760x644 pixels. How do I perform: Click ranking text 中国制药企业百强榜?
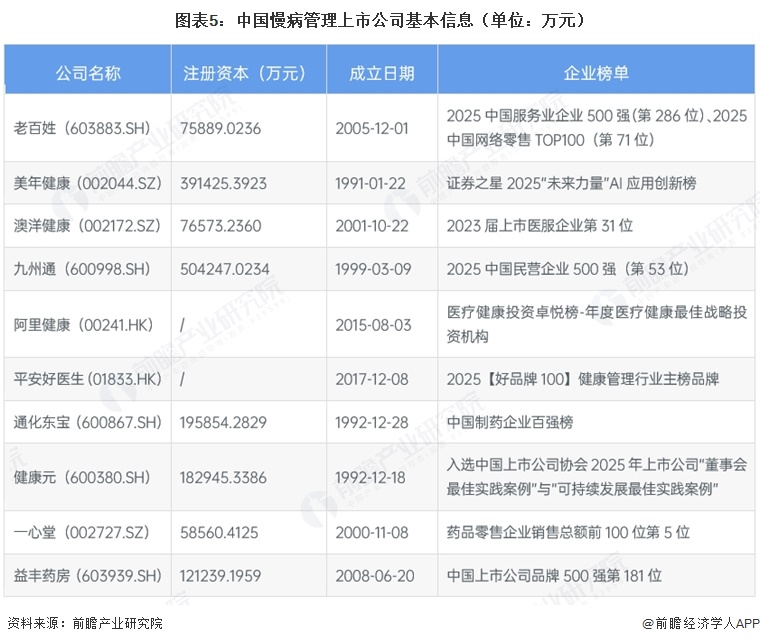[510, 422]
